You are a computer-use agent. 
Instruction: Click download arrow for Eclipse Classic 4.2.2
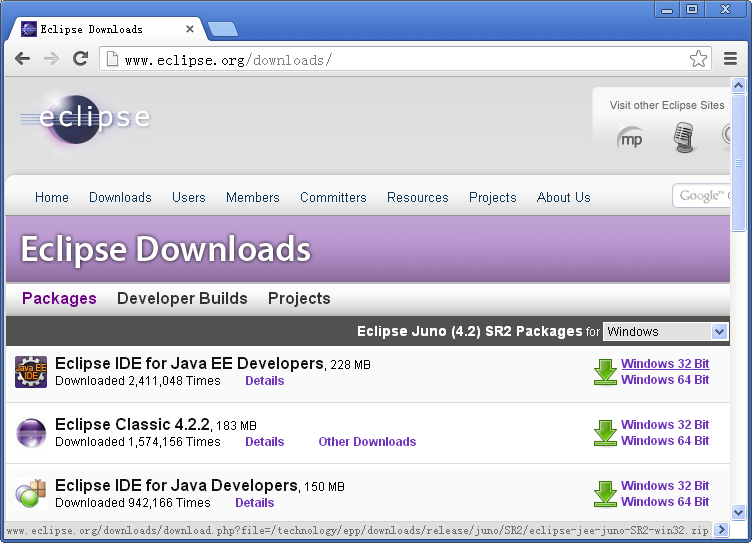click(x=605, y=433)
